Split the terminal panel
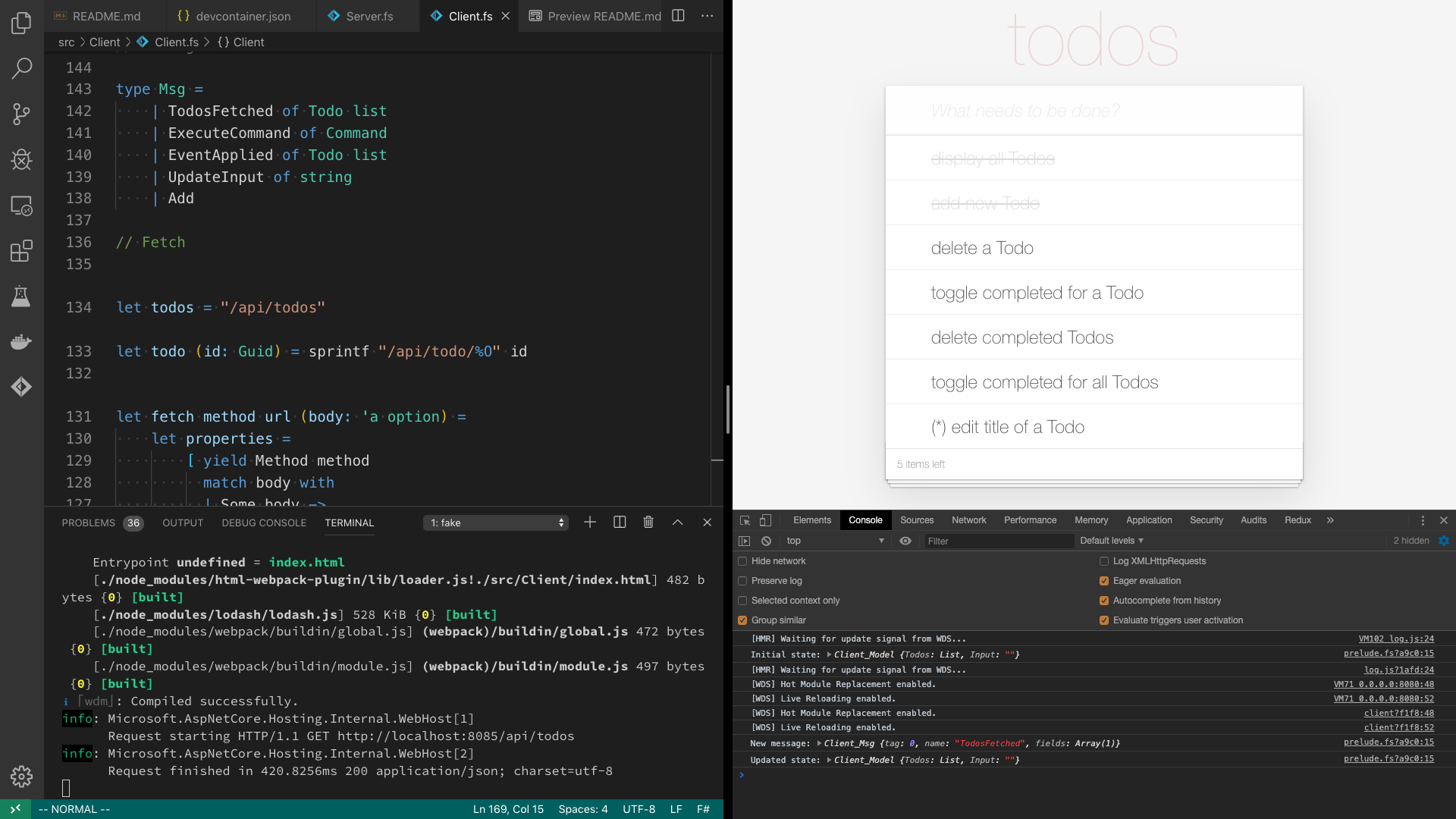 point(620,522)
